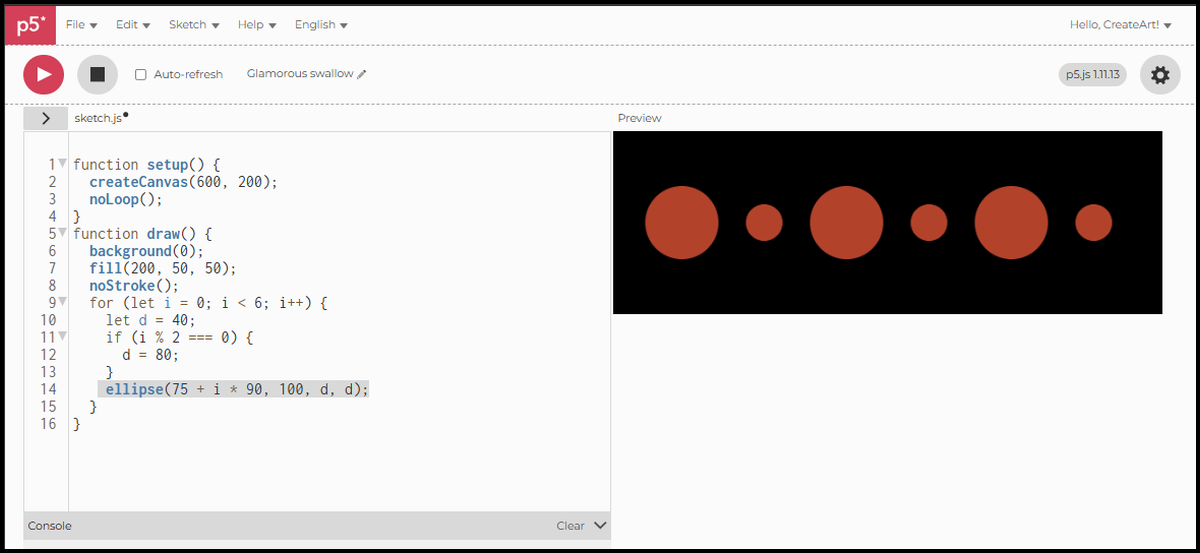The image size is (1200, 553).
Task: Collapse the console with the chevron
Action: (x=600, y=525)
